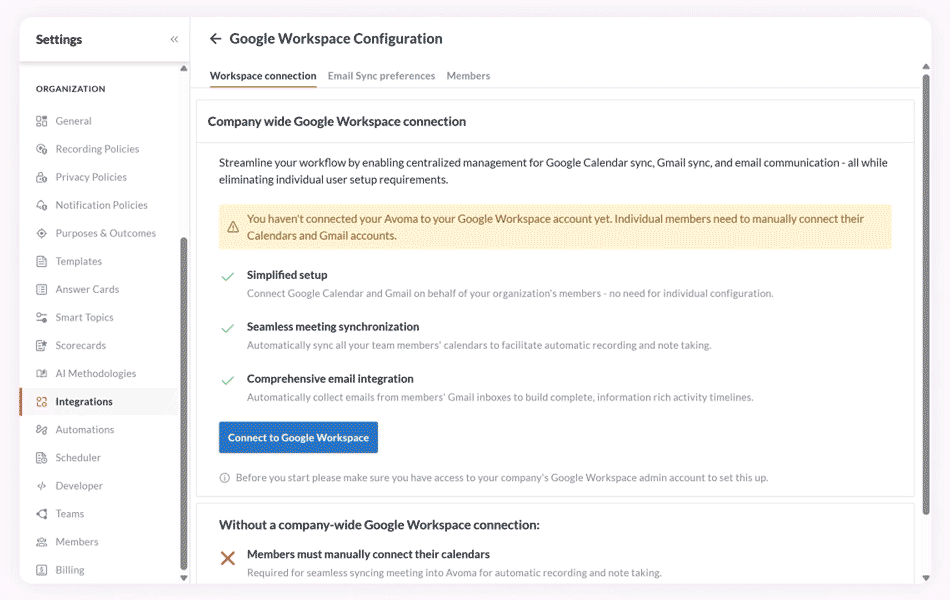Click the Privacy Policies lock icon
Viewport: 950px width, 600px height.
41,177
